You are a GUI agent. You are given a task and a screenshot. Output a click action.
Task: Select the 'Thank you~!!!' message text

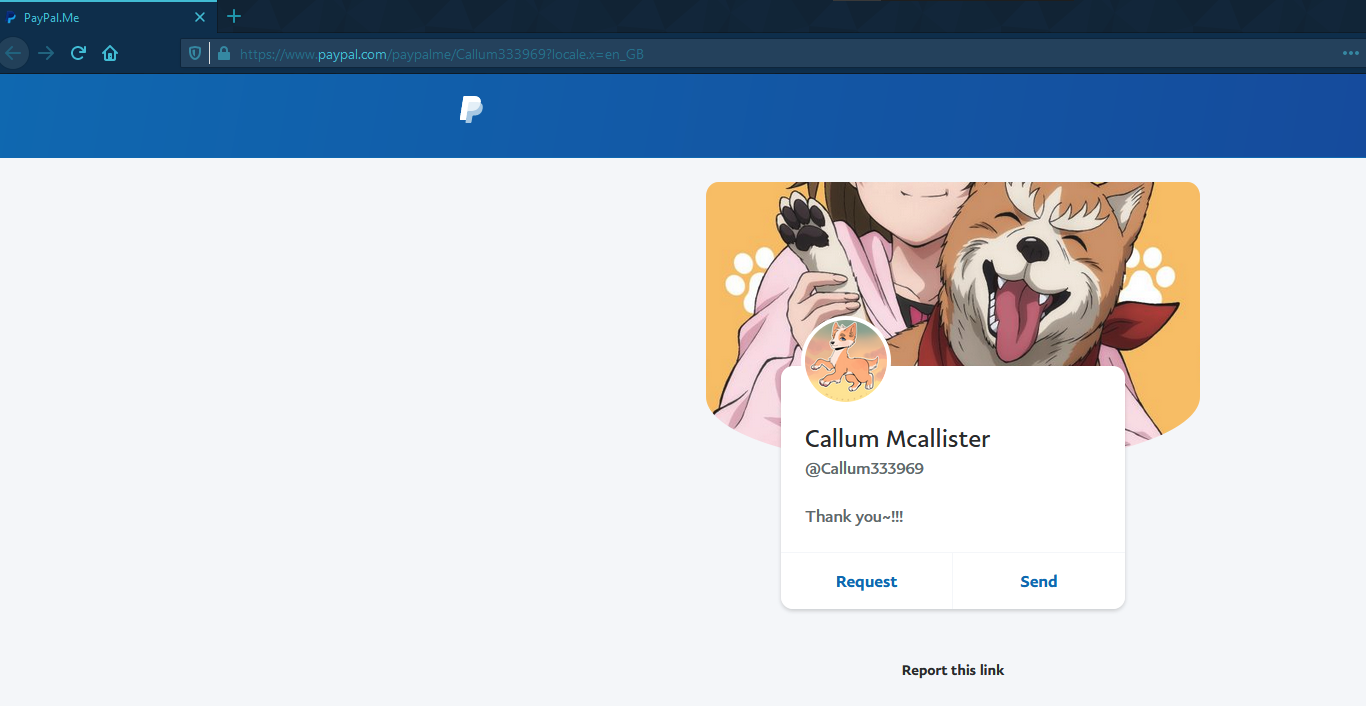(x=854, y=516)
